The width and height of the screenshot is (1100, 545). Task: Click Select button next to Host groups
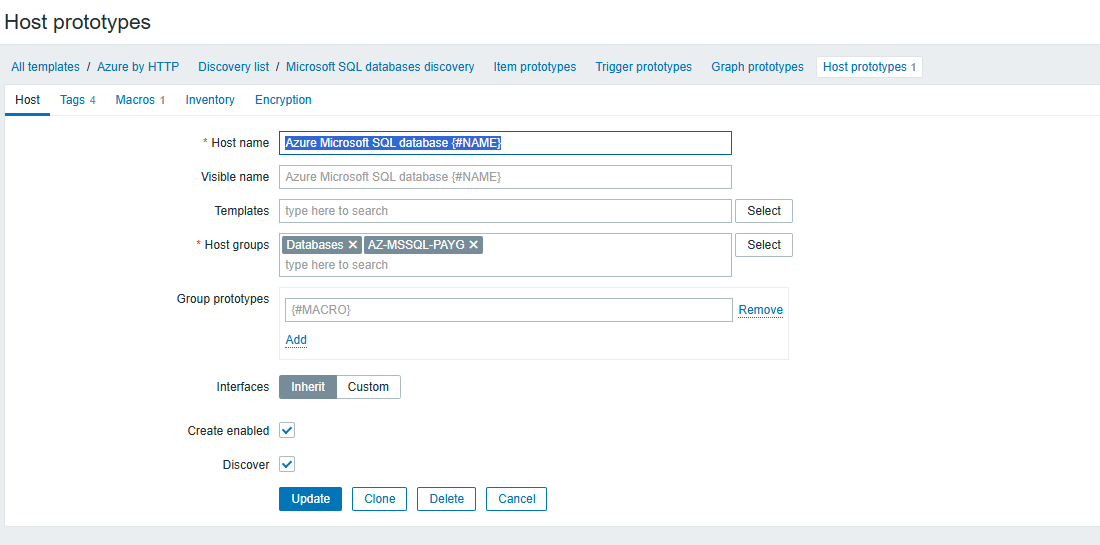pos(764,245)
